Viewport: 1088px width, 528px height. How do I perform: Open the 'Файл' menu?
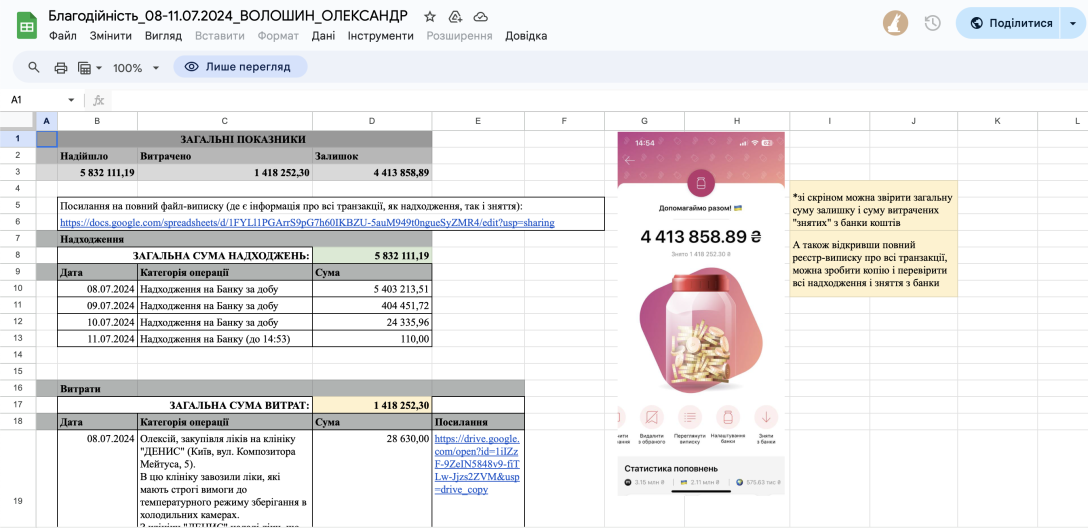coord(62,36)
